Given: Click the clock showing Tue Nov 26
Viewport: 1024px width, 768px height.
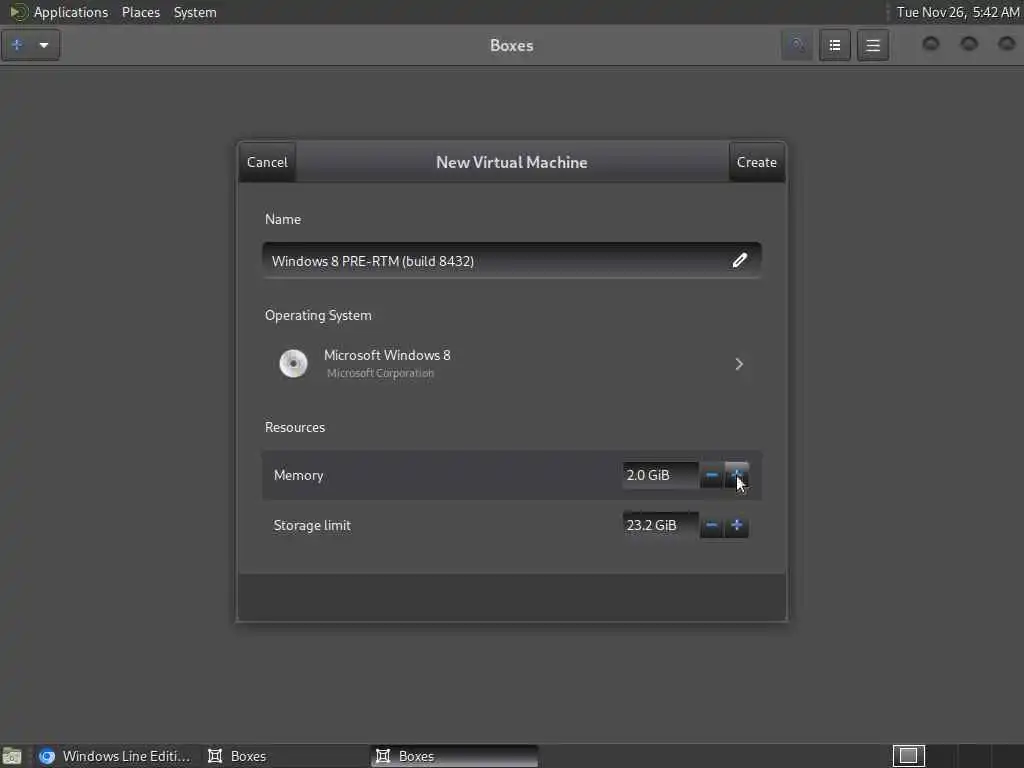Looking at the screenshot, I should click(x=957, y=12).
